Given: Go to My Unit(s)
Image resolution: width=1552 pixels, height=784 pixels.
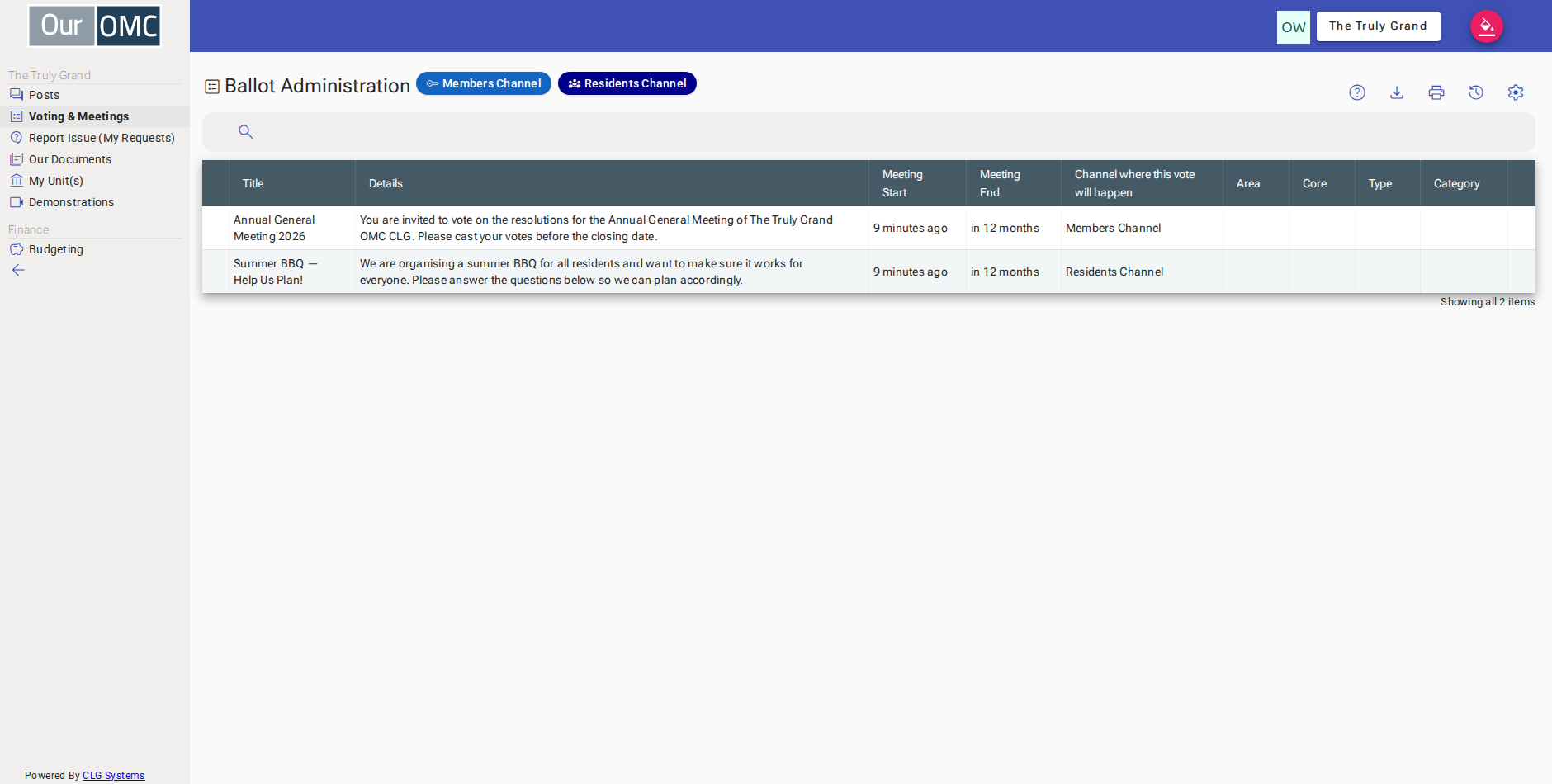Looking at the screenshot, I should click(x=95, y=181).
